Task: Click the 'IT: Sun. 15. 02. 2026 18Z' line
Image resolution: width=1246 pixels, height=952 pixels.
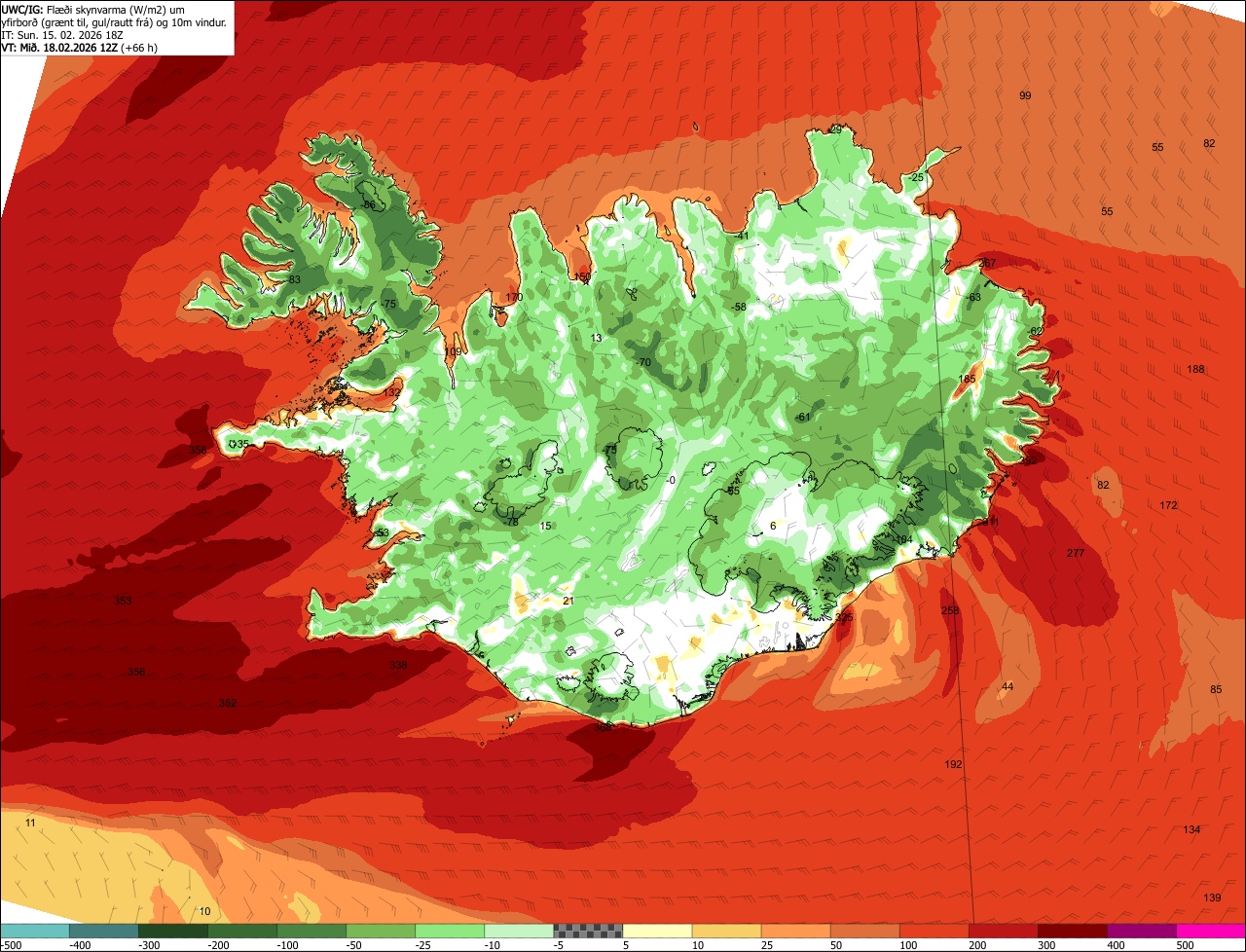Action: [62, 35]
